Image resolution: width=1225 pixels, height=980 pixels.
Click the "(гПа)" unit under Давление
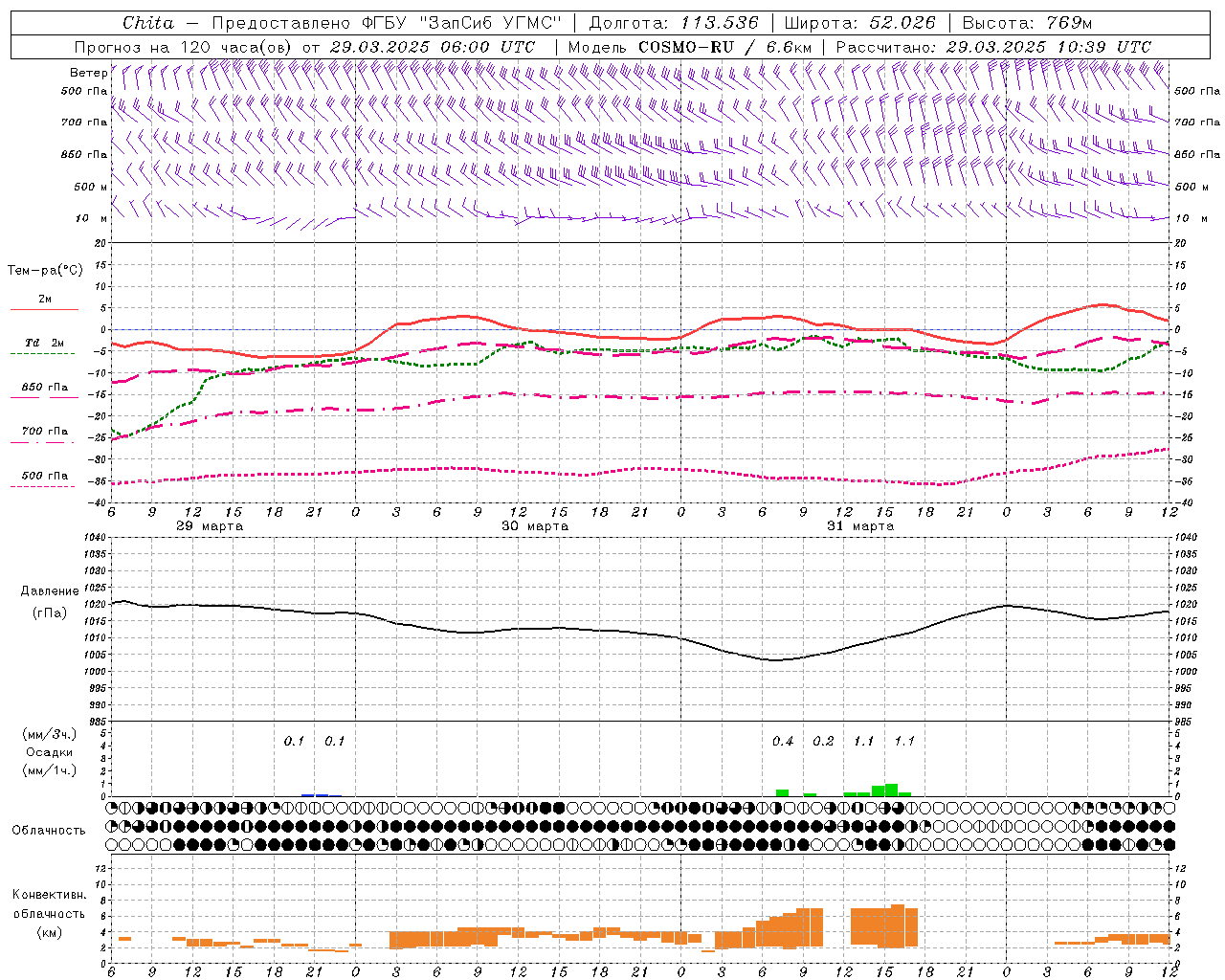[x=50, y=613]
